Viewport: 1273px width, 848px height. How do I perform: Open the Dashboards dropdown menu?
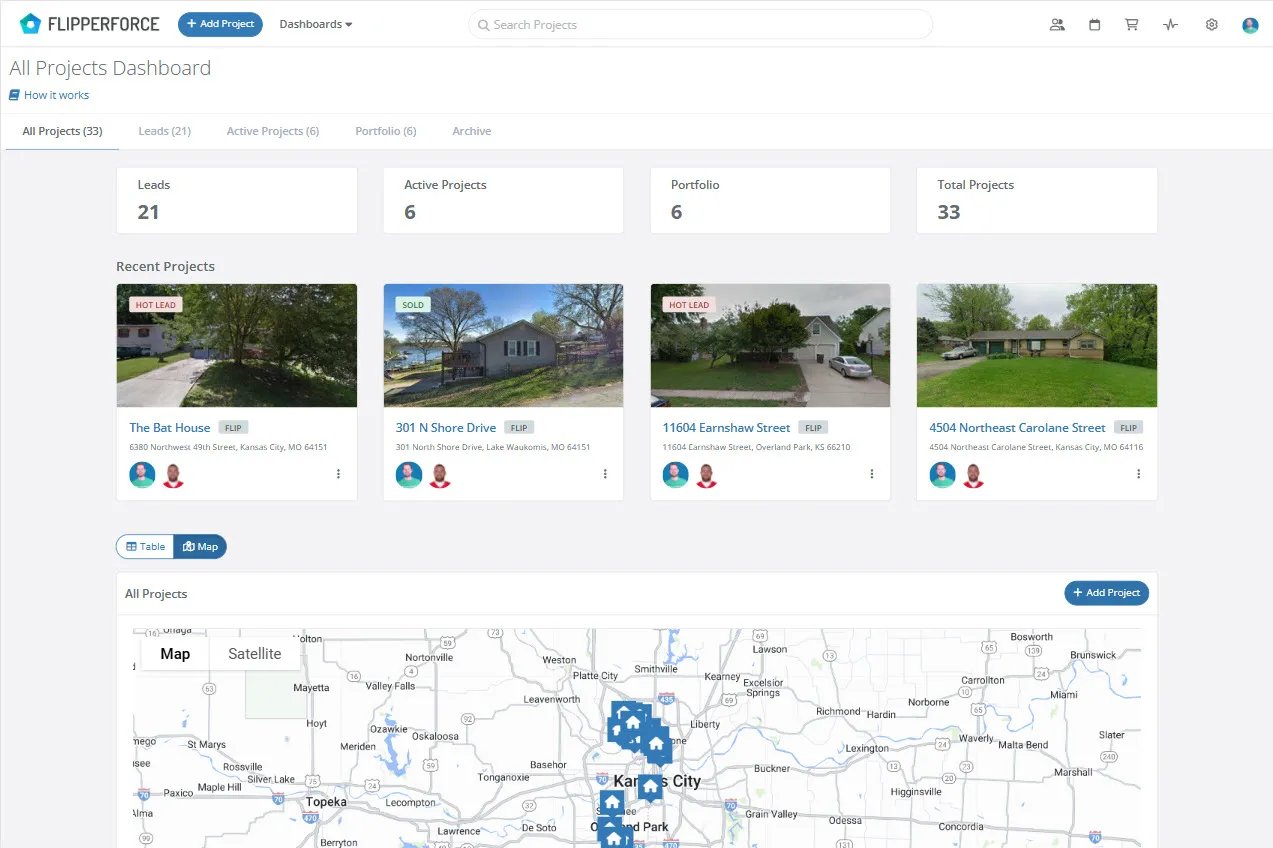tap(315, 23)
